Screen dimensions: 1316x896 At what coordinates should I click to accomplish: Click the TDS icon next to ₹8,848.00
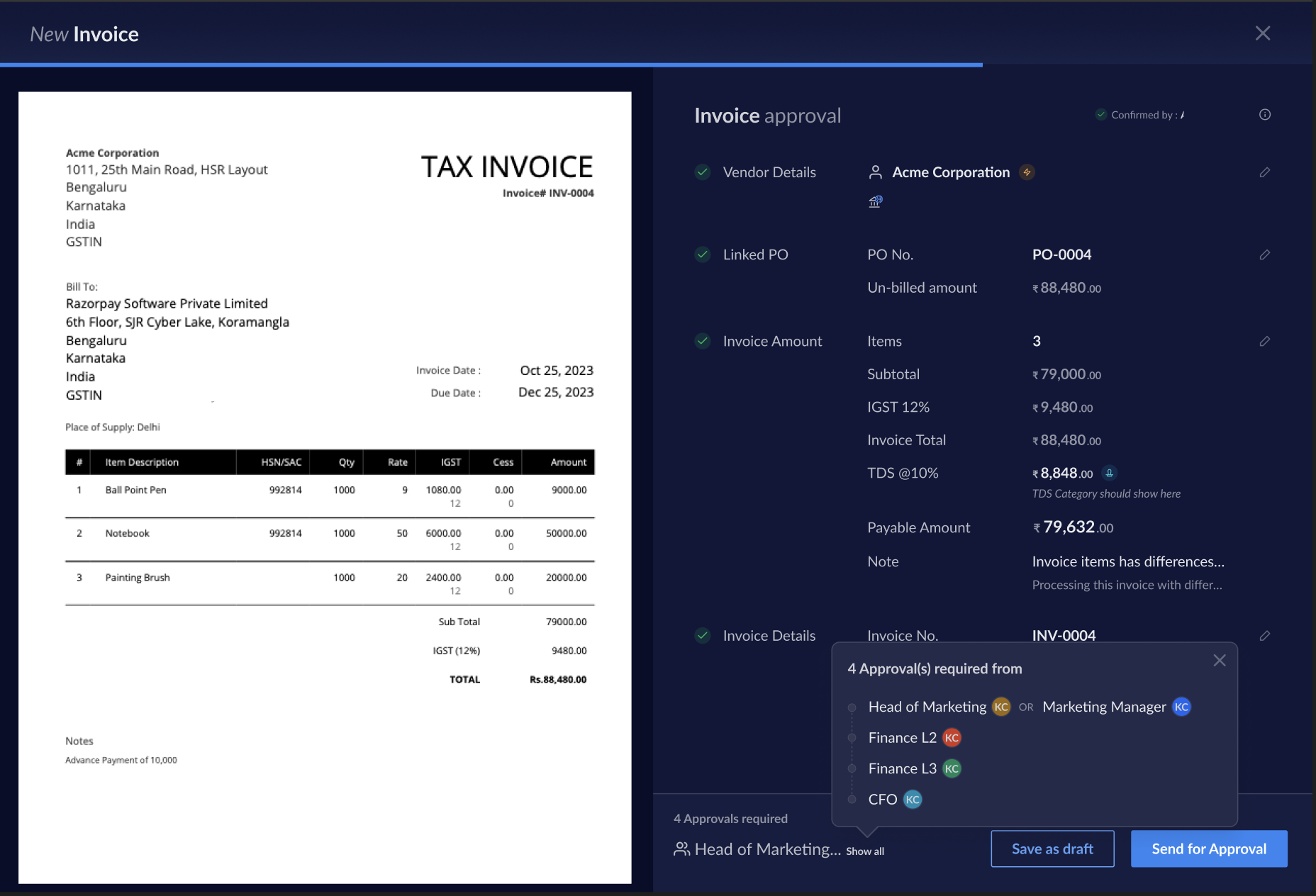pos(1110,473)
